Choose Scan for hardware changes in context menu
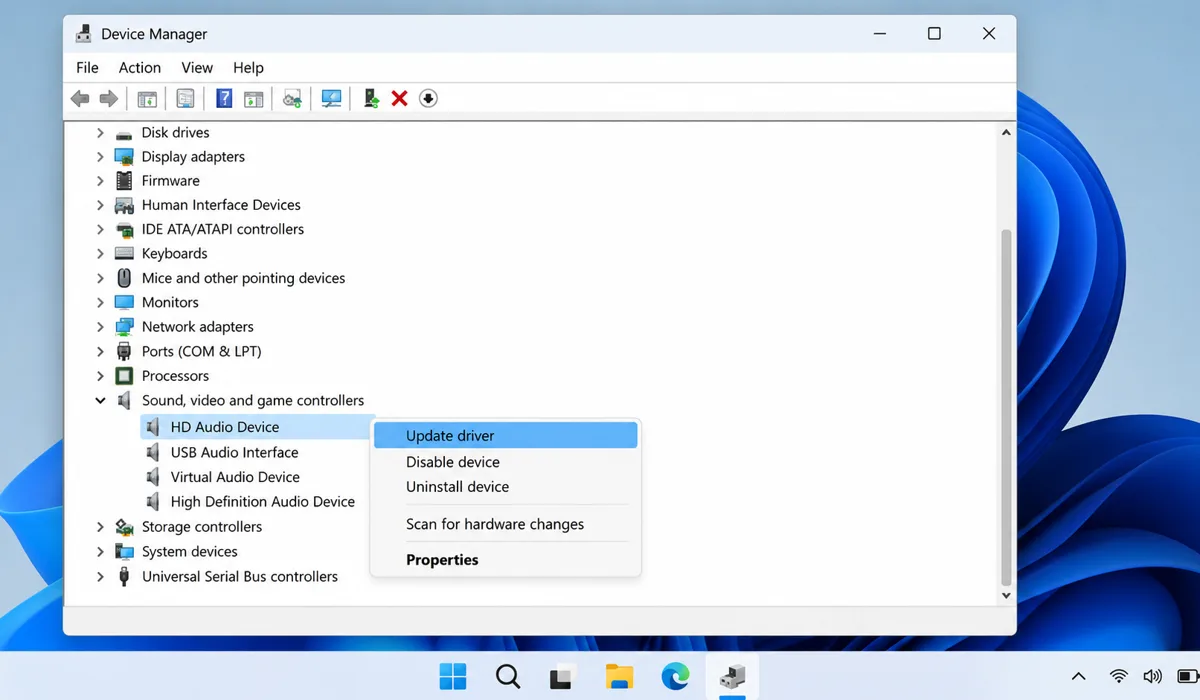This screenshot has height=700, width=1200. (505, 524)
